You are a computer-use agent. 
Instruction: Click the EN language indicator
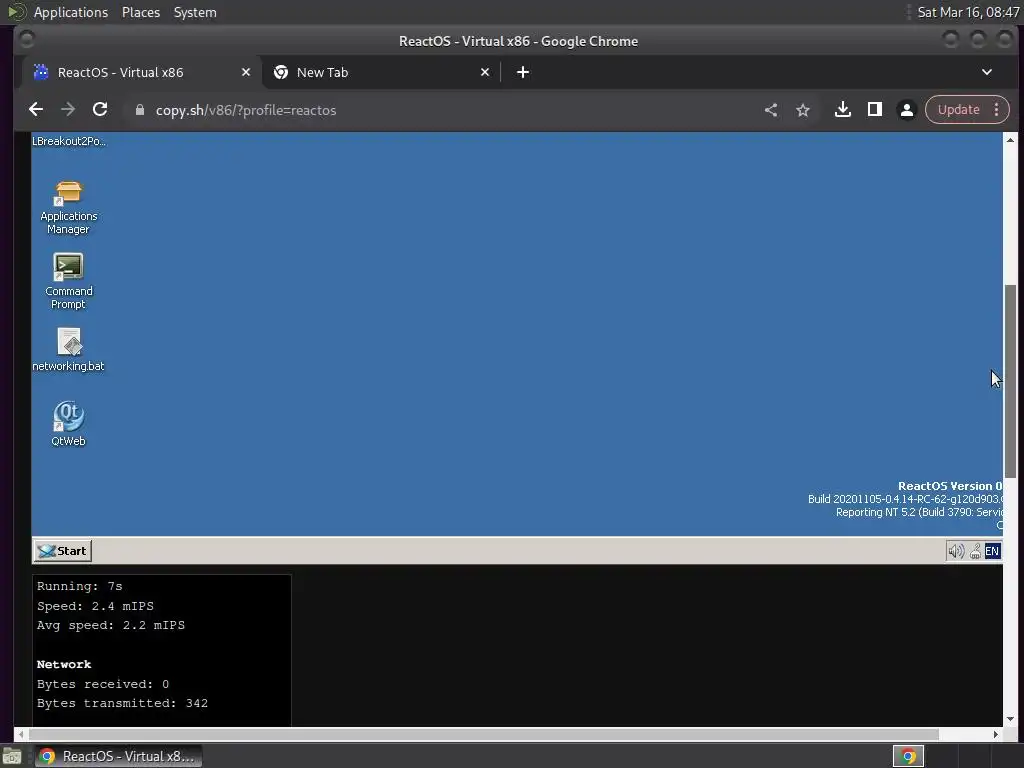pyautogui.click(x=992, y=551)
